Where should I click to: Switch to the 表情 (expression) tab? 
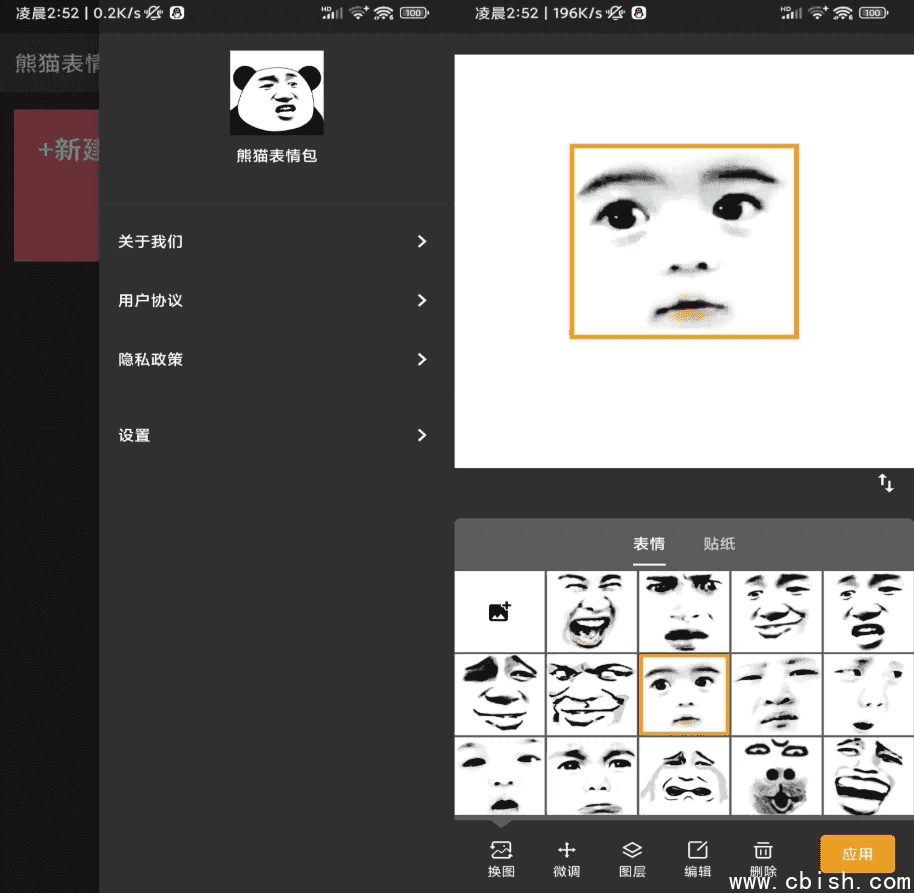point(649,544)
